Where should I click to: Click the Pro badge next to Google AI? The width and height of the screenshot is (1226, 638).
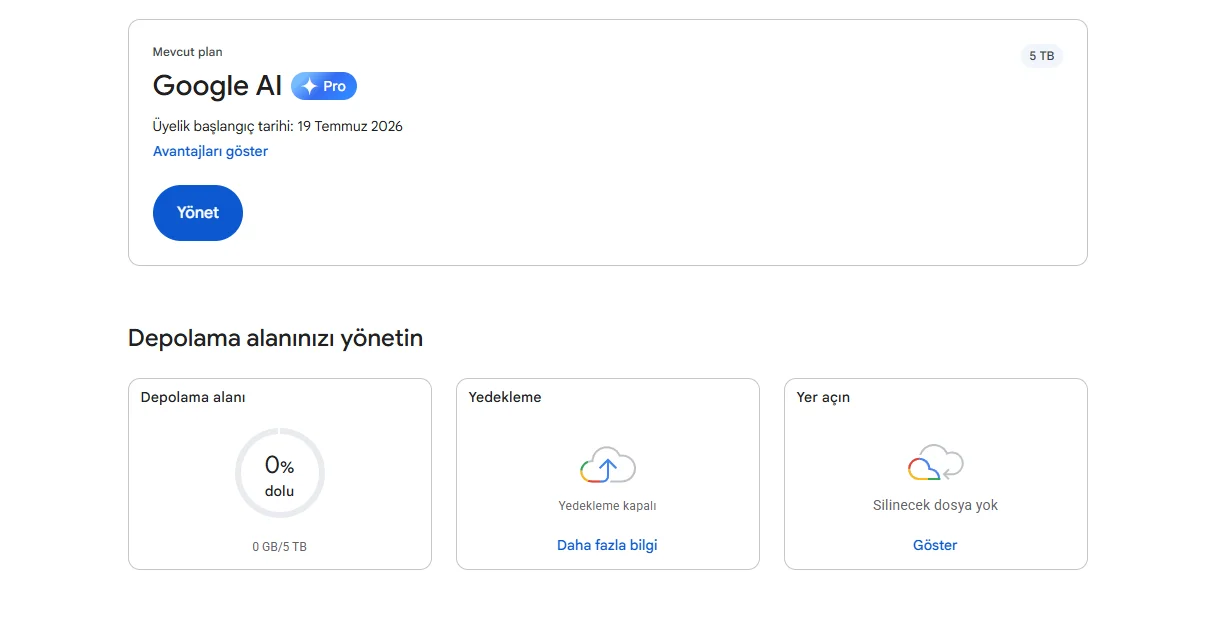coord(324,86)
